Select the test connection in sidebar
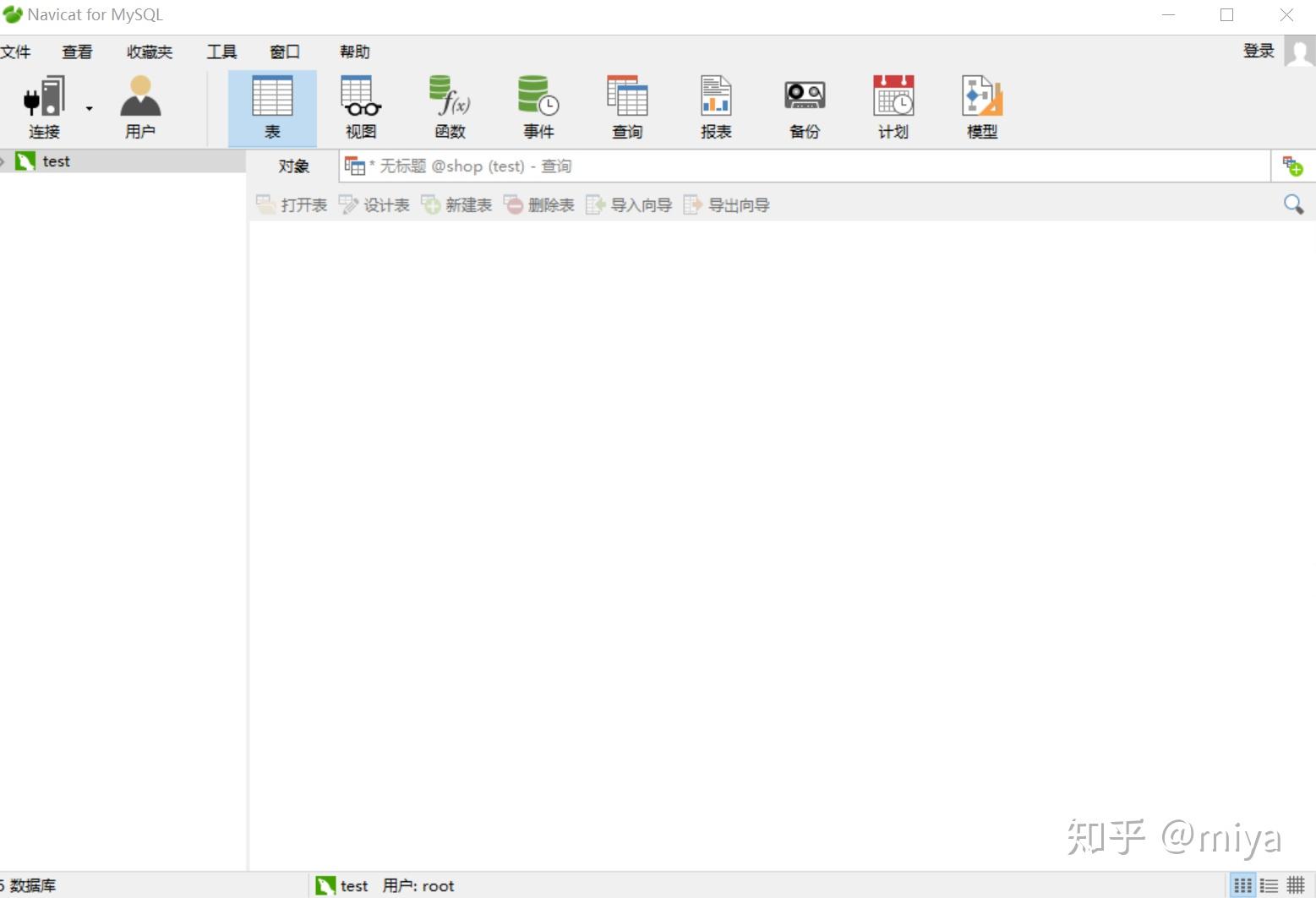Screen dimensions: 1316x898 click(123, 161)
